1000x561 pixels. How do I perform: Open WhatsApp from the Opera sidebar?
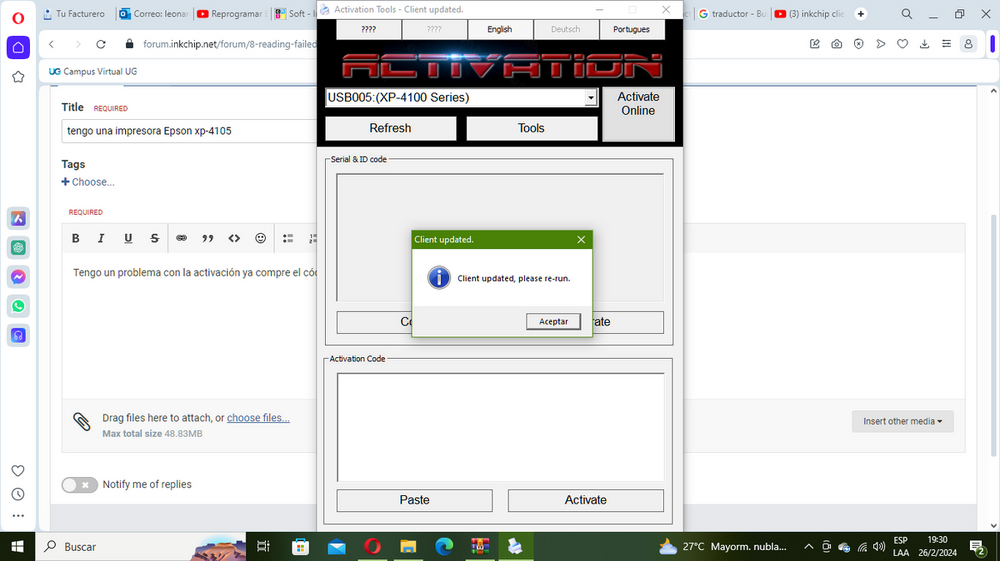18,306
